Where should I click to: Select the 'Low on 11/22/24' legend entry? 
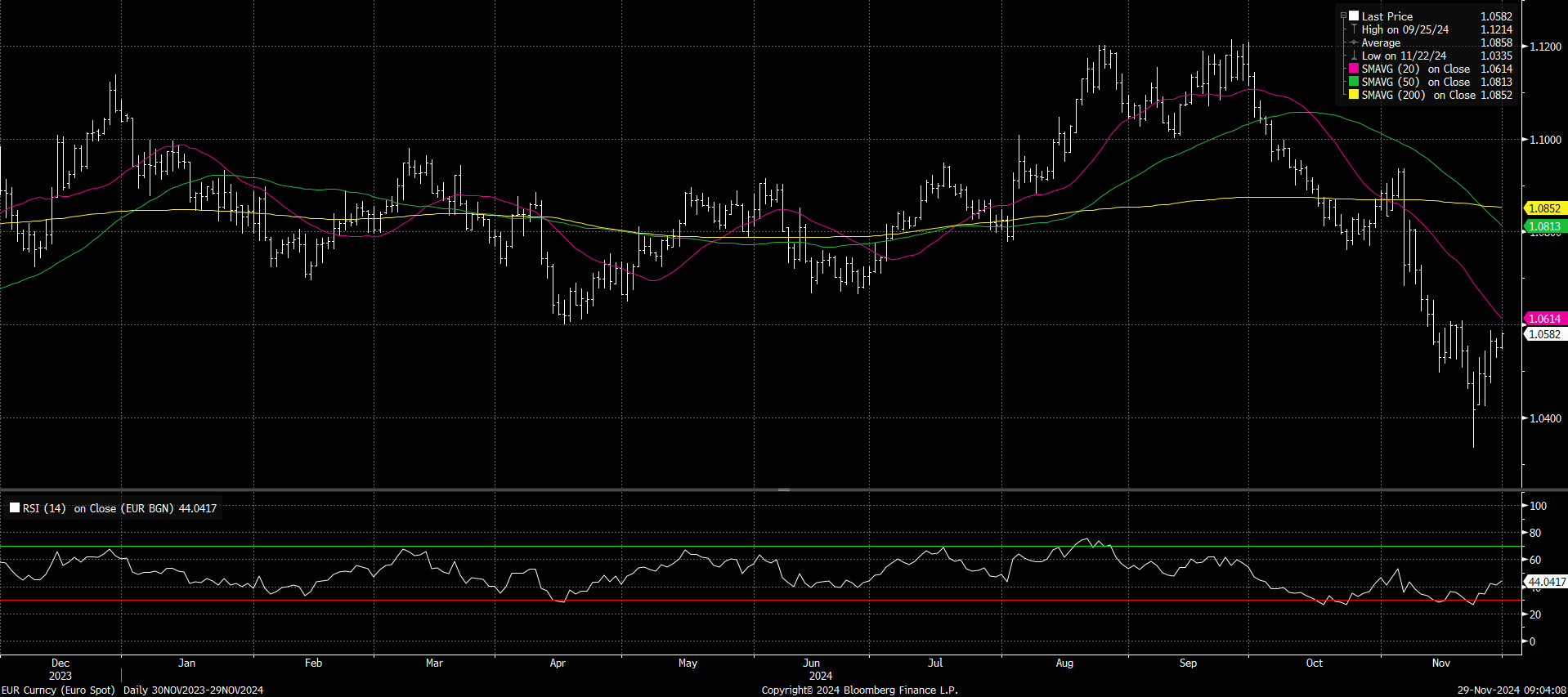coord(1404,56)
